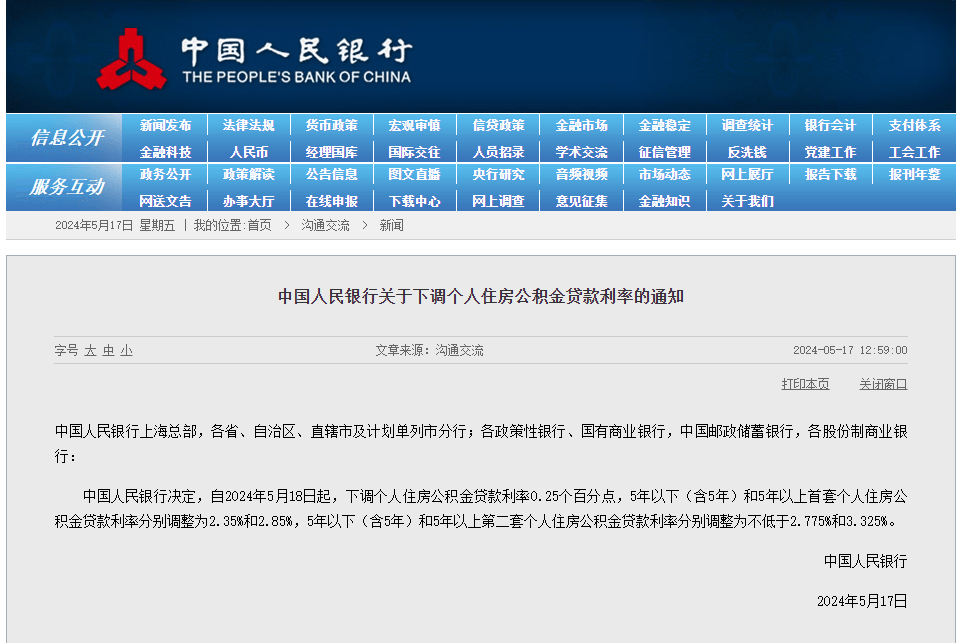964x643 pixels.
Task: Go to 网上调查 section
Action: [498, 201]
